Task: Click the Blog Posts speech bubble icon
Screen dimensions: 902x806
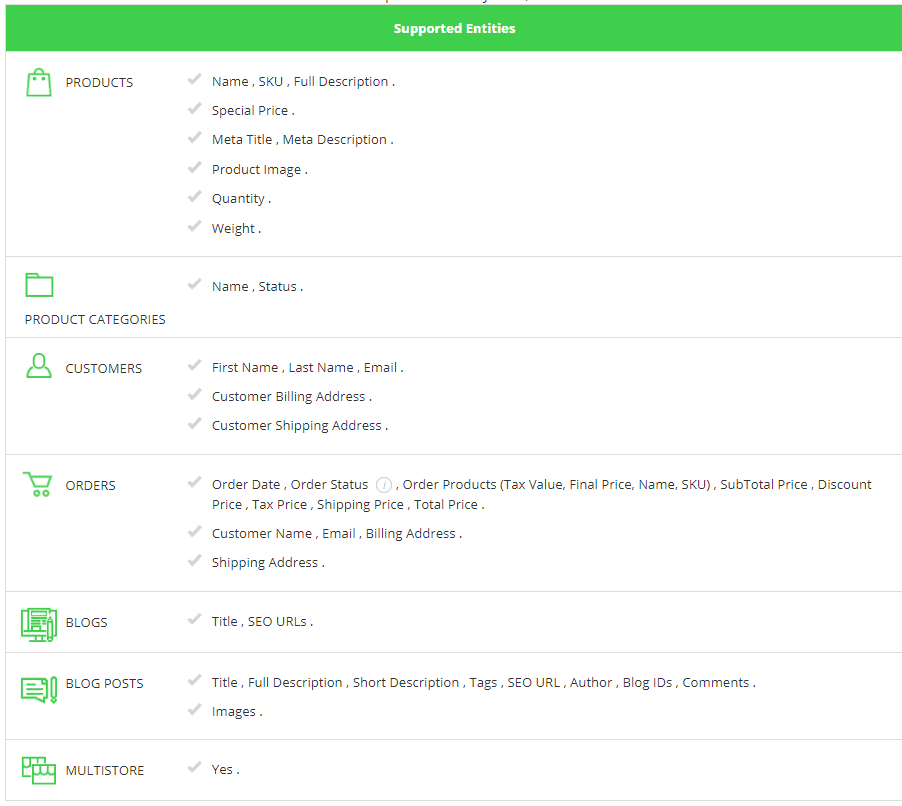Action: 39,688
